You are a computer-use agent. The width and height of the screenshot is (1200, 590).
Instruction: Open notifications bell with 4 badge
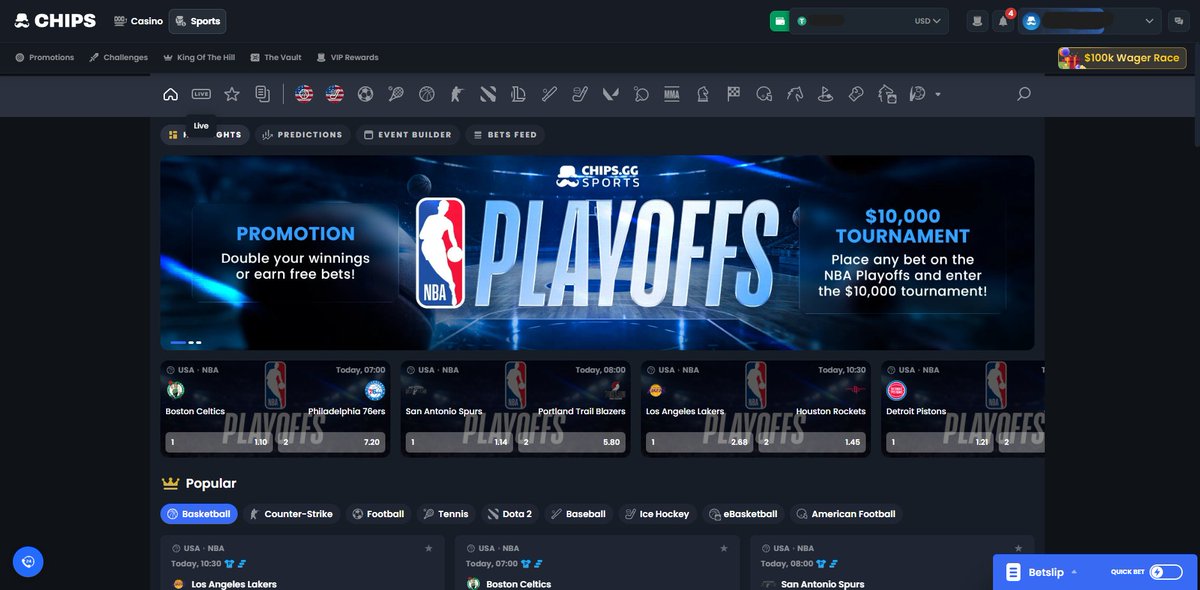click(x=1003, y=21)
